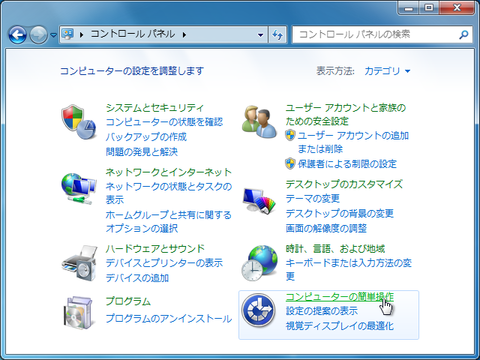Open ネットワークの状態とタスクの表示 link

pyautogui.click(x=169, y=193)
